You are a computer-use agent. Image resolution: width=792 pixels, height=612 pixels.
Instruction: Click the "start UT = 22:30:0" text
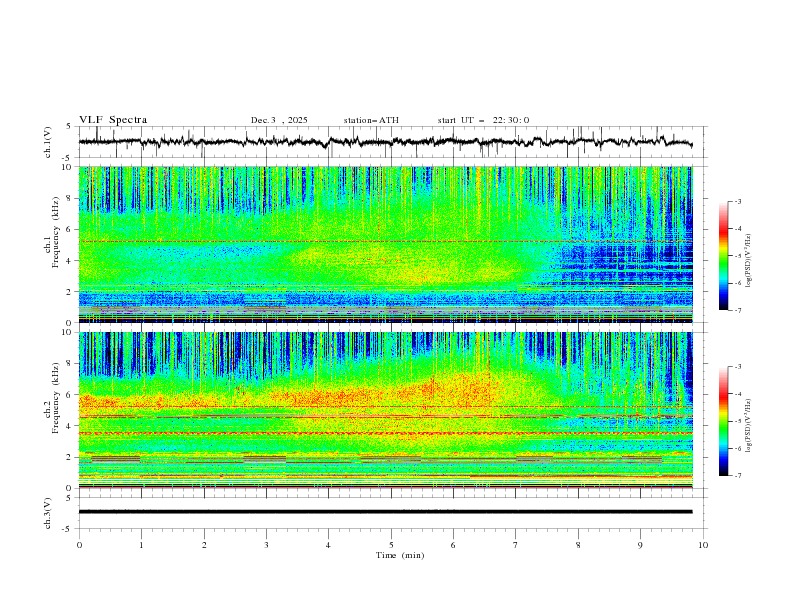(x=483, y=120)
